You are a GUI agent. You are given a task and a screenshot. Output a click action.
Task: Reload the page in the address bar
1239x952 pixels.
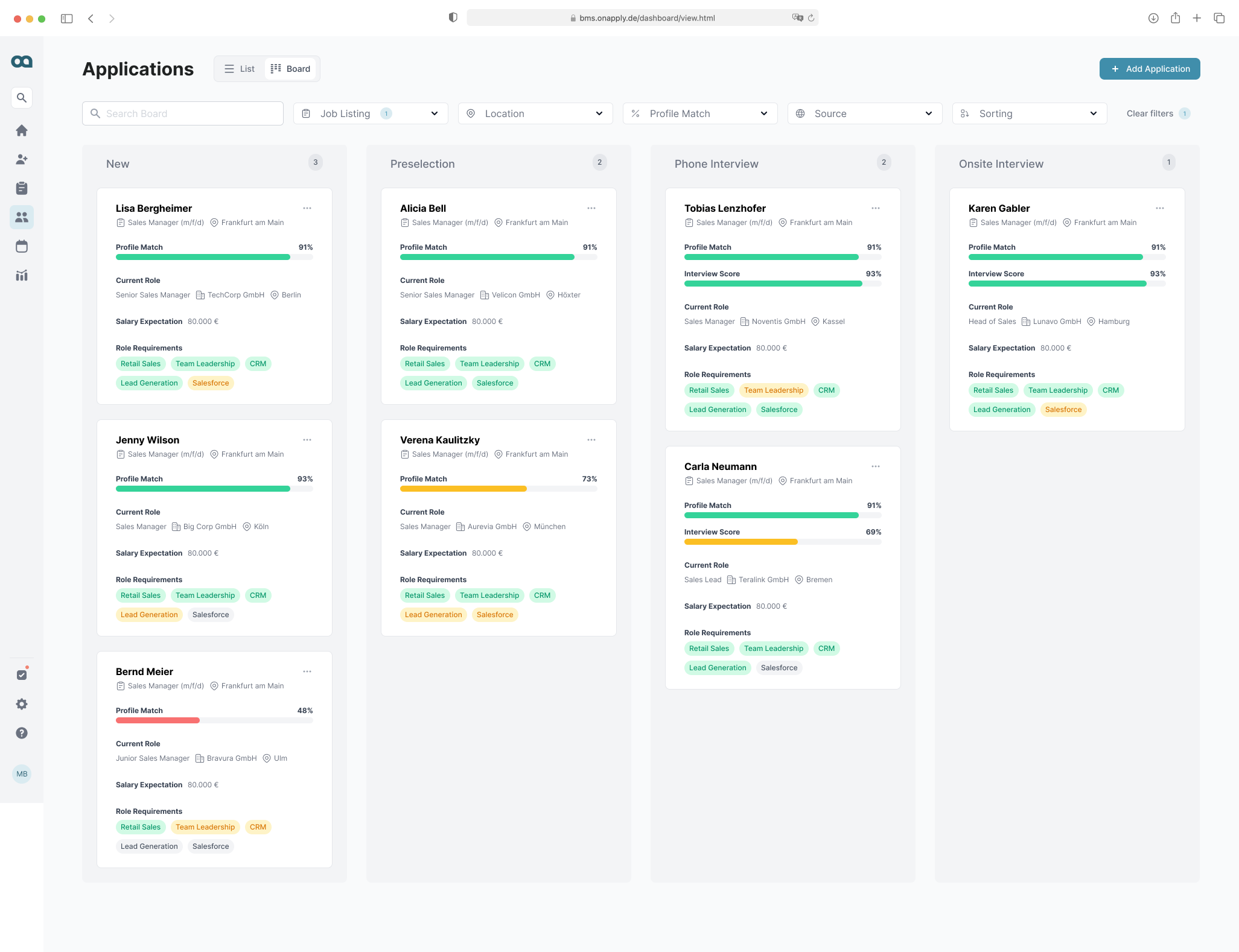pyautogui.click(x=811, y=18)
